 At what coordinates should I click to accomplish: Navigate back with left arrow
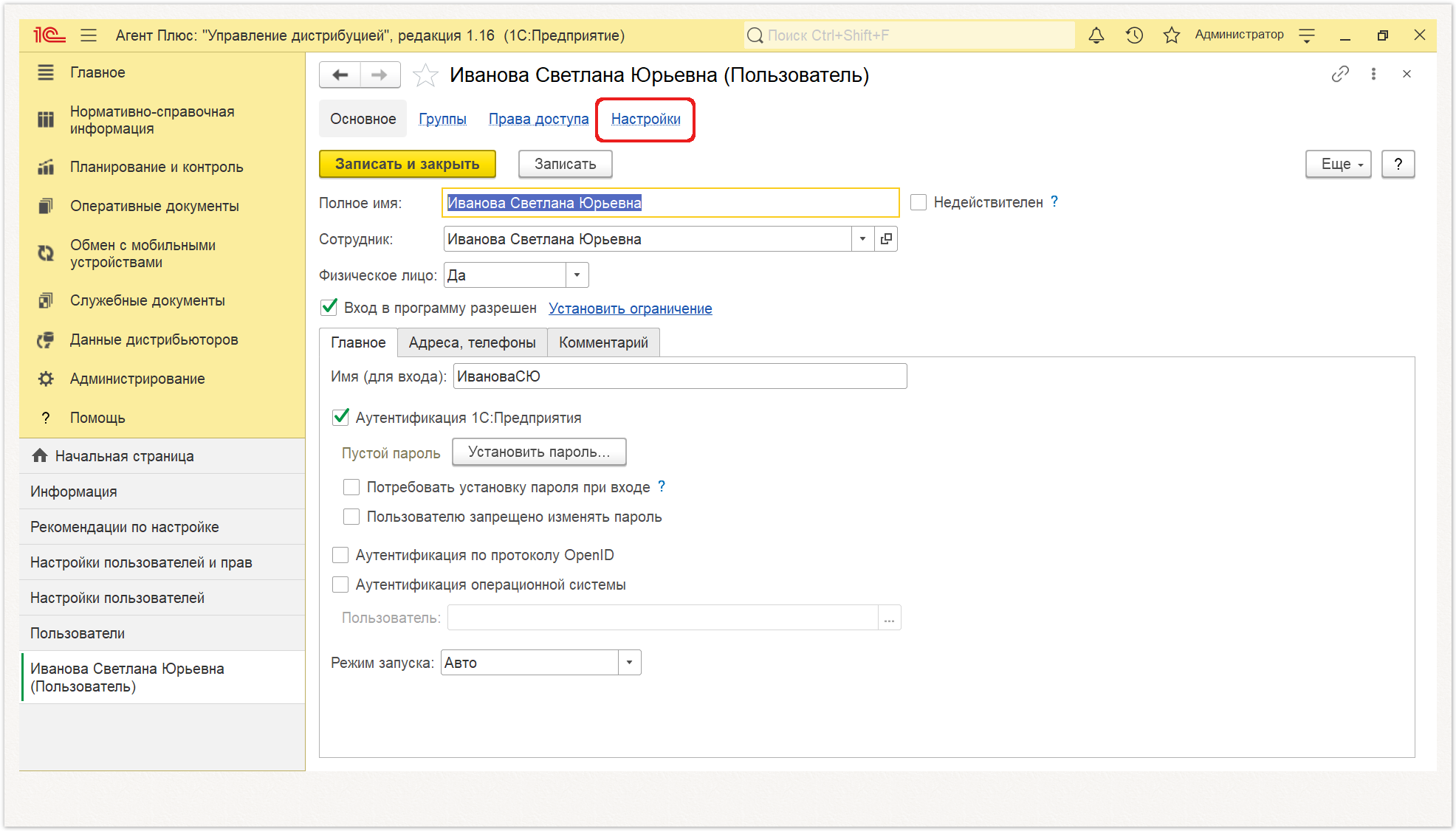point(340,75)
